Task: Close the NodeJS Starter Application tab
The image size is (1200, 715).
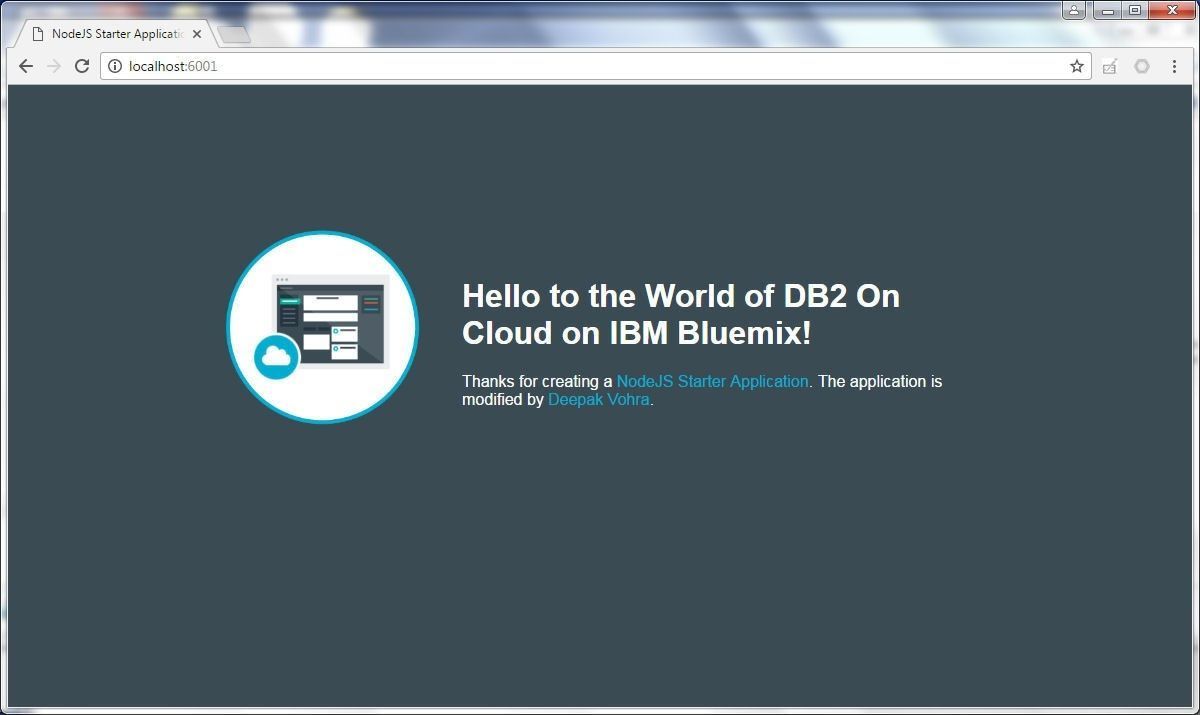Action: 197,34
